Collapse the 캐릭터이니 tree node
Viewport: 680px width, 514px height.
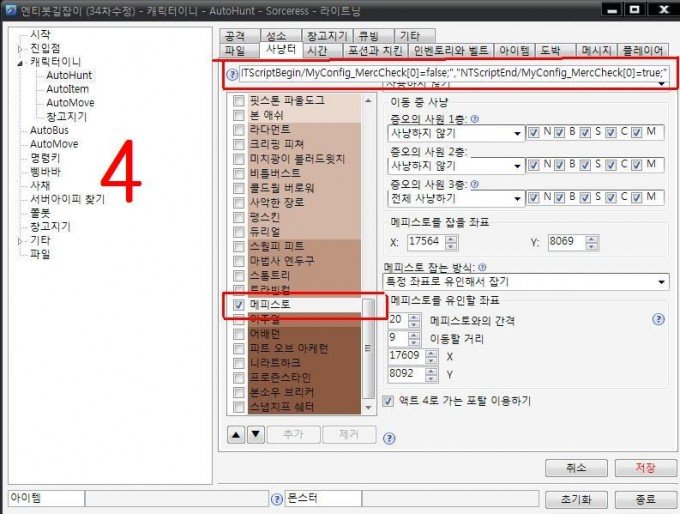coord(20,63)
